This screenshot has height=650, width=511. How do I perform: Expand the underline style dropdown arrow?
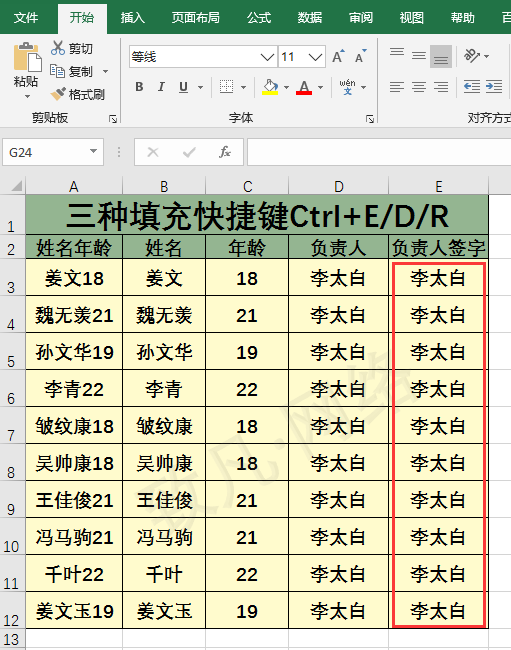click(x=201, y=87)
